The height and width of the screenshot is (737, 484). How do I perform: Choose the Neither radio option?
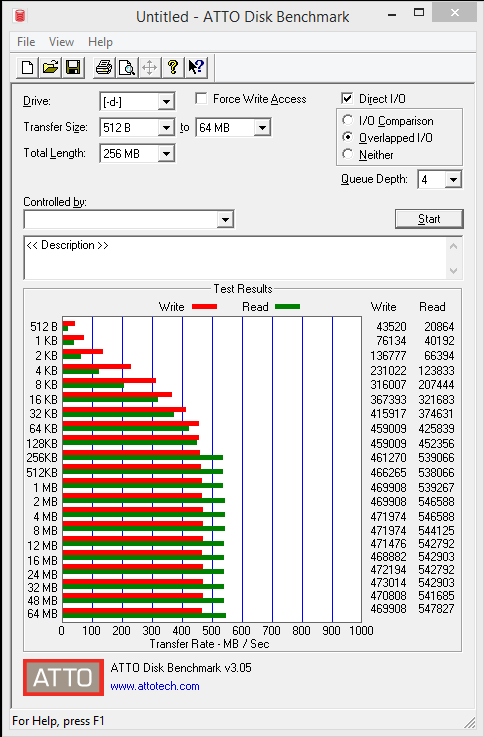pyautogui.click(x=348, y=154)
